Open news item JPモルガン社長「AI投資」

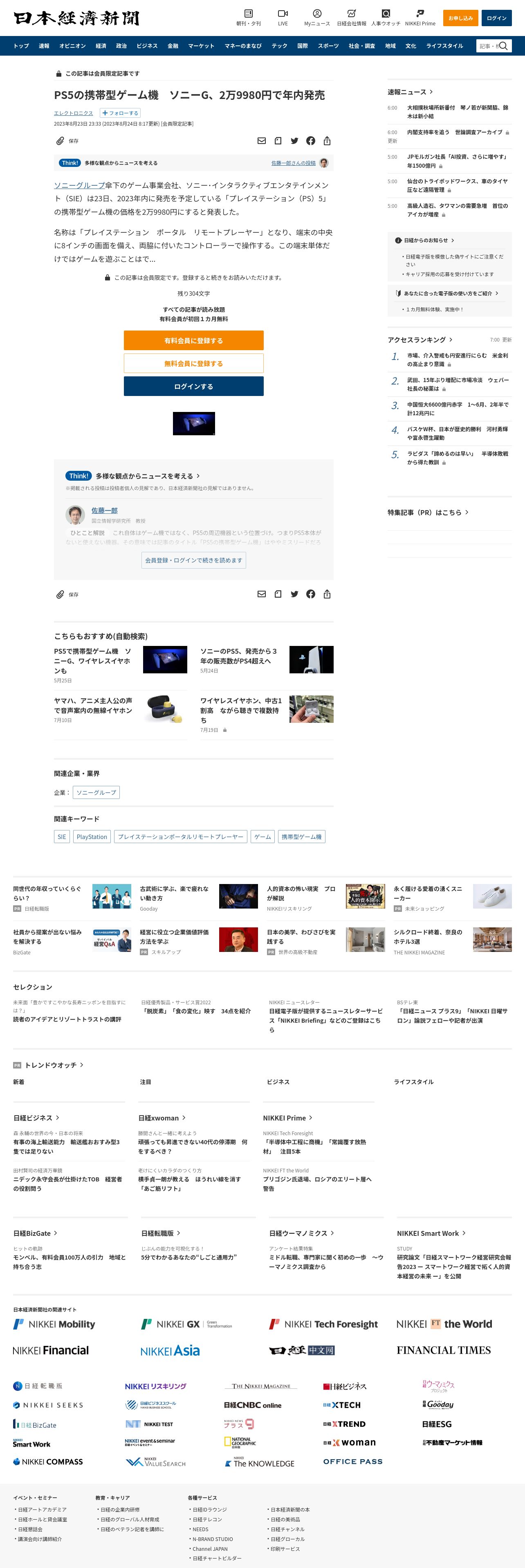(x=458, y=161)
